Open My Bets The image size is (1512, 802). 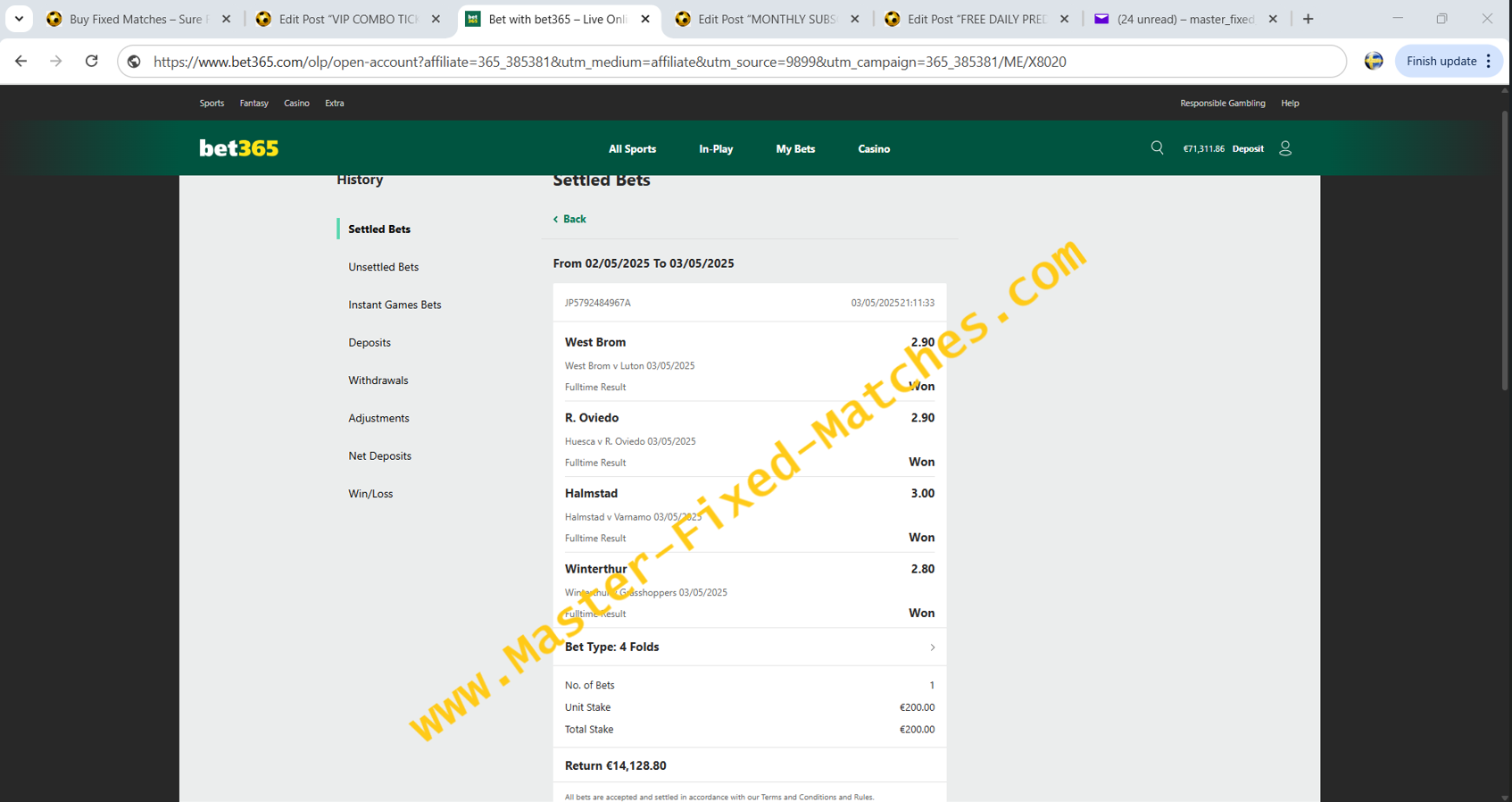tap(795, 149)
